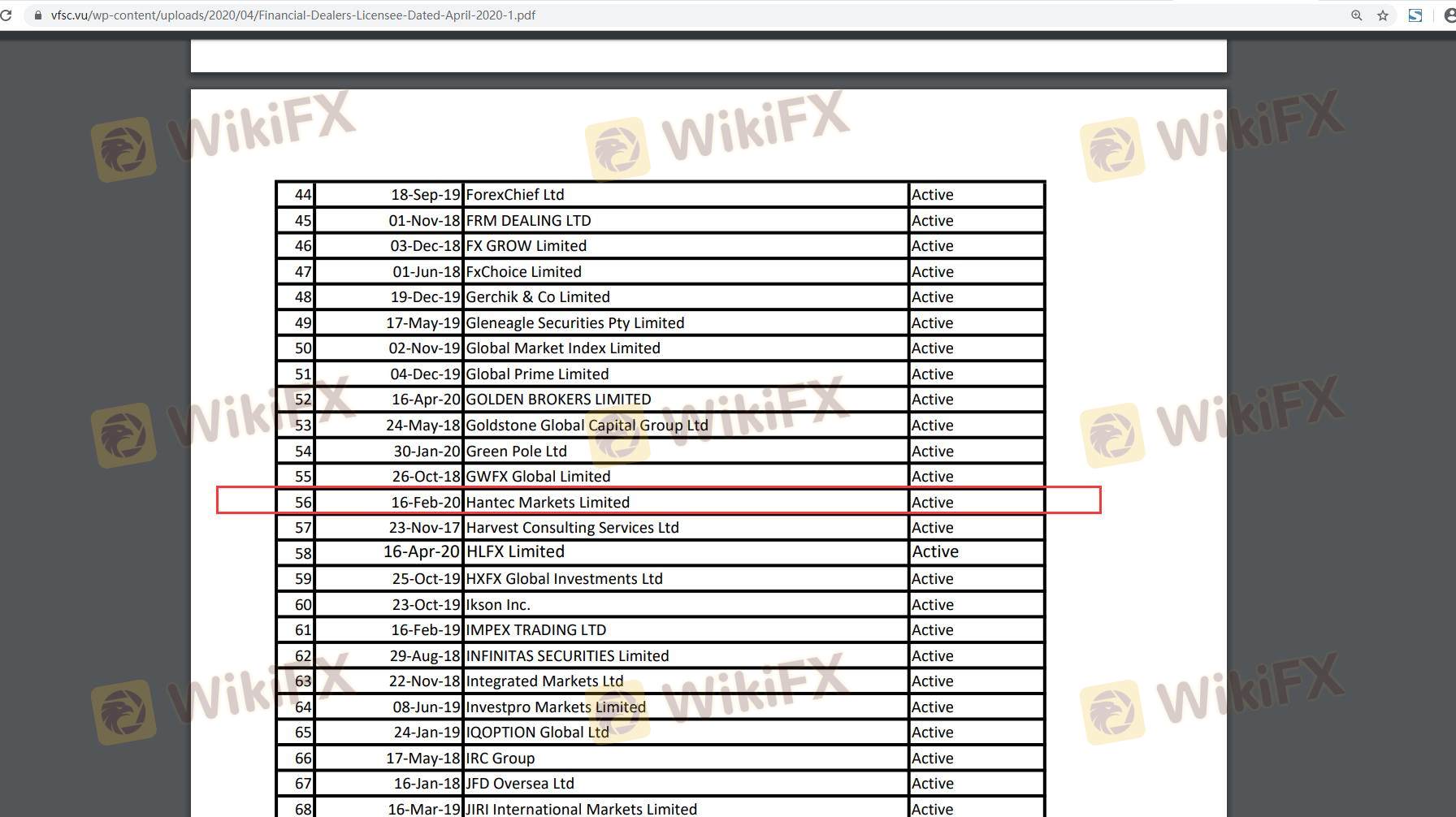The image size is (1456, 817).
Task: Click Goldstone Global Capital Group Ltd
Action: 587,426
